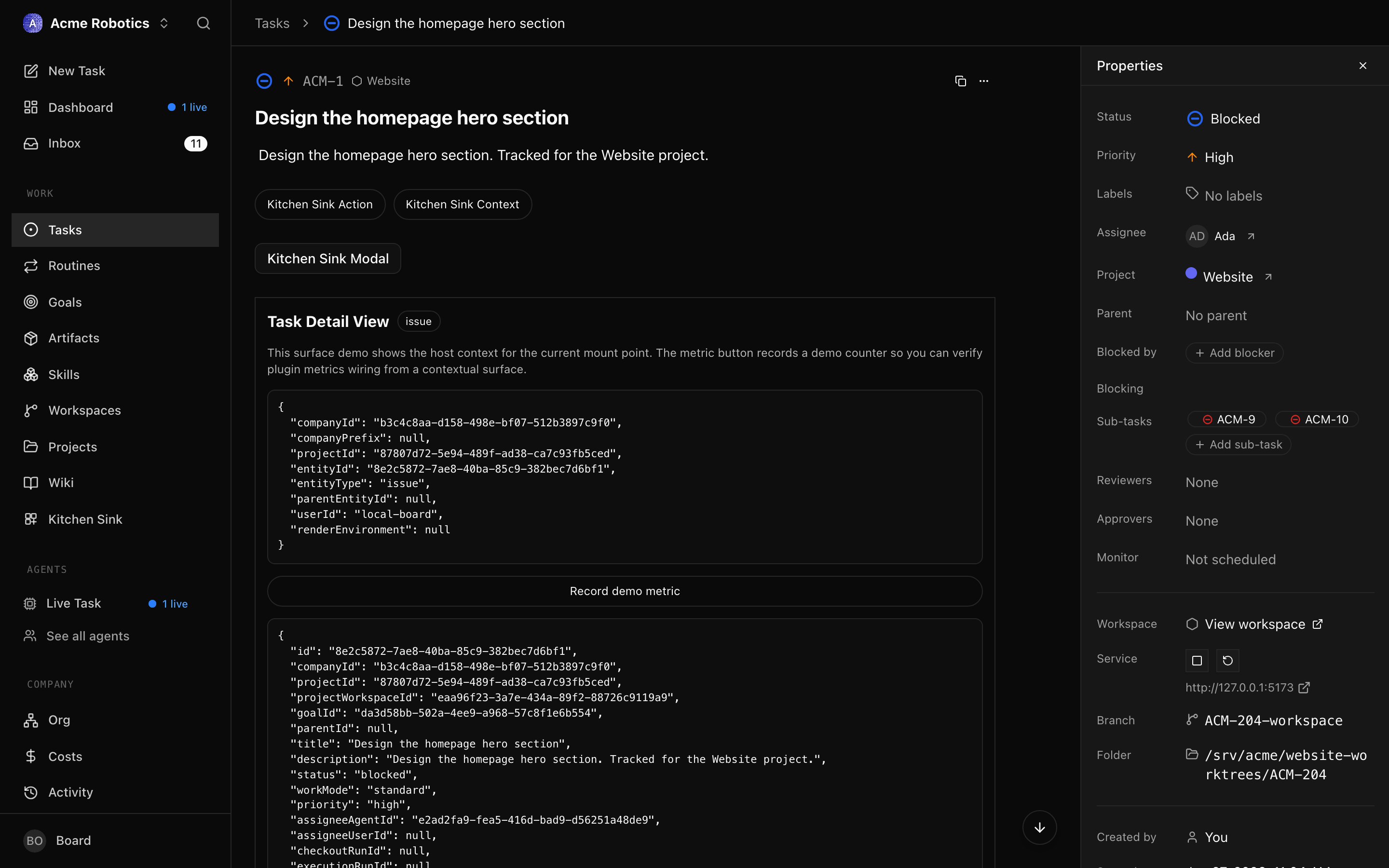Click the Org chart icon
Viewport: 1389px width, 868px height.
31,720
